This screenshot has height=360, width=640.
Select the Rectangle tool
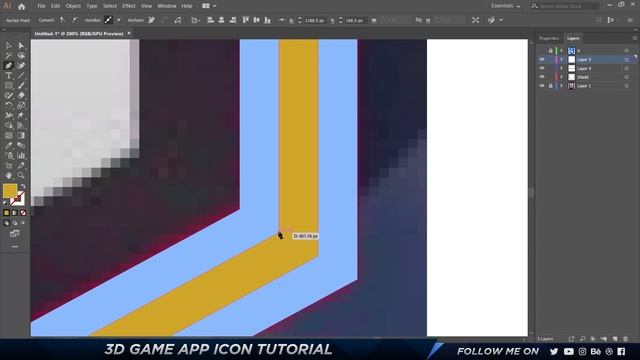click(9, 86)
